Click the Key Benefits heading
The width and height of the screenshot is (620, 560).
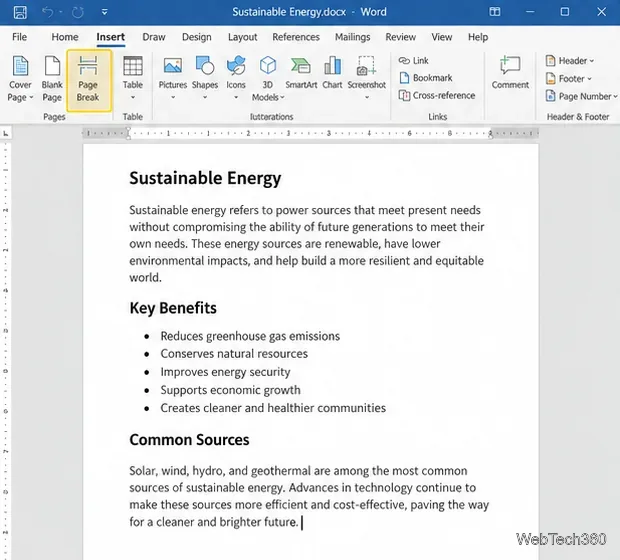tap(173, 308)
